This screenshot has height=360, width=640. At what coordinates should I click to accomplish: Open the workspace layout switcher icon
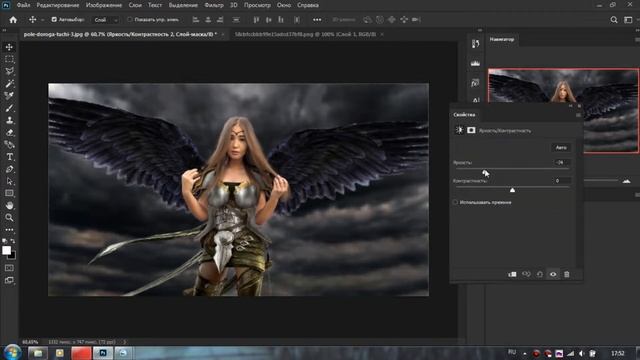pos(628,20)
